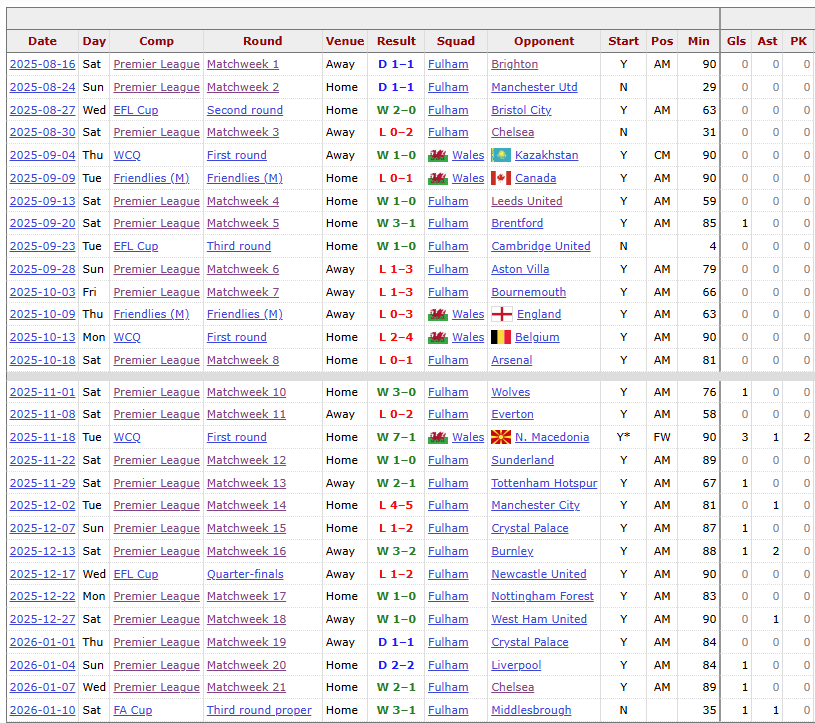This screenshot has height=723, width=815.
Task: Open FA Cup Third round proper link
Action: 259,710
